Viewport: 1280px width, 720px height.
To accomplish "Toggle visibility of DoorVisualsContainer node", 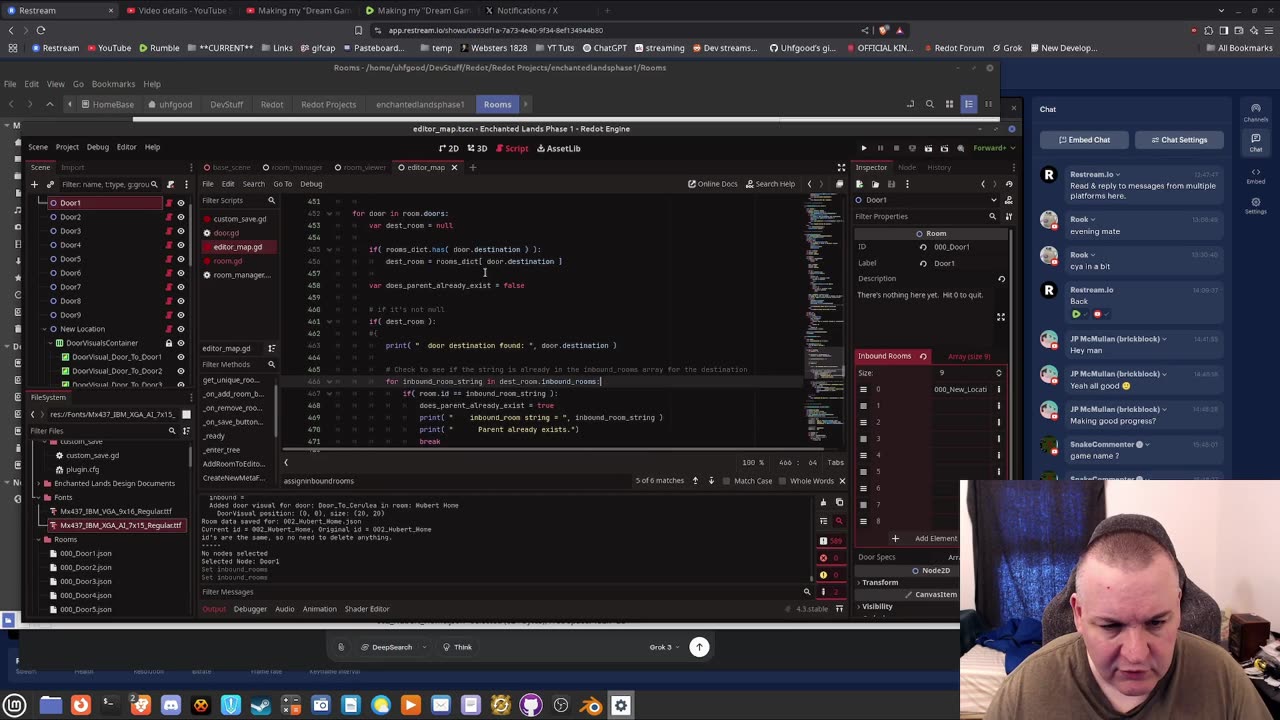I will [x=181, y=343].
